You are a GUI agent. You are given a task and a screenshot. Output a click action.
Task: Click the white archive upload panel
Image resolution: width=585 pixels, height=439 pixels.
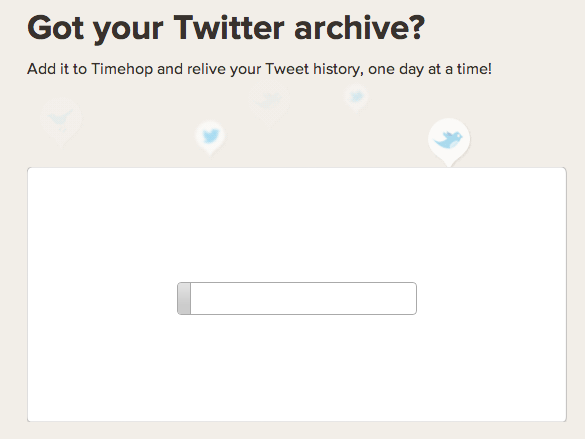click(x=297, y=295)
